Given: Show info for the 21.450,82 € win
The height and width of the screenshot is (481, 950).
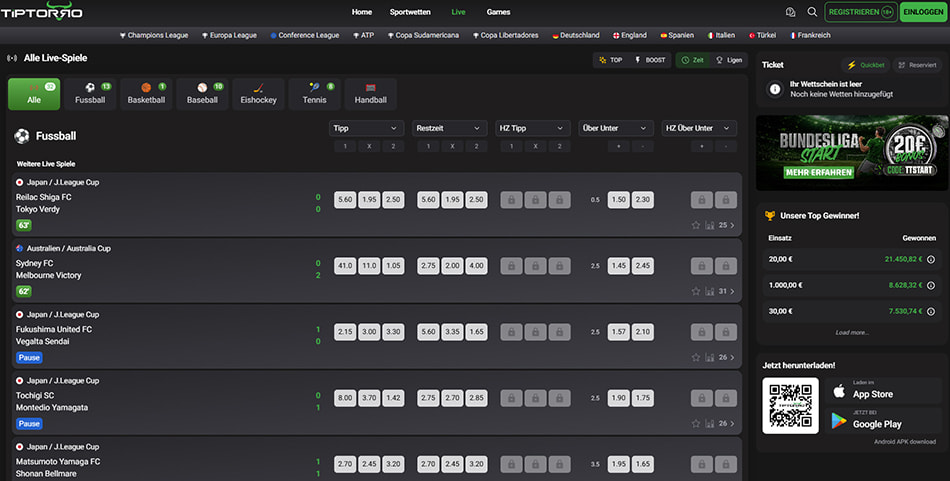Looking at the screenshot, I should 931,259.
